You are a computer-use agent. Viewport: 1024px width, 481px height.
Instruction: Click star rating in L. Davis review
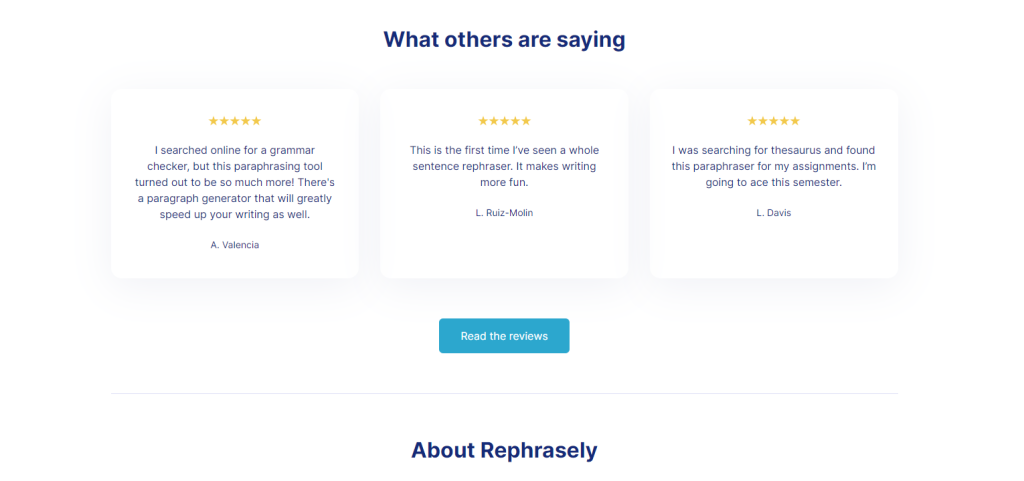[774, 121]
